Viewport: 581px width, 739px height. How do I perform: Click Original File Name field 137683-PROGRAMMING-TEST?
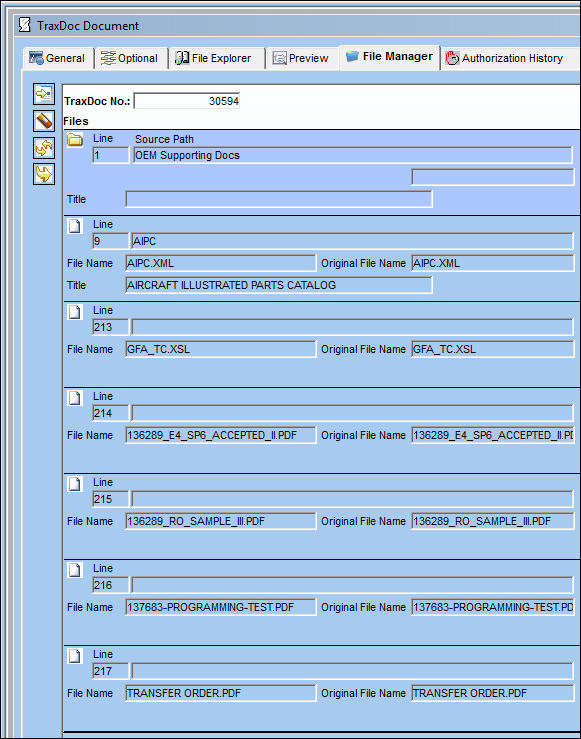493,607
